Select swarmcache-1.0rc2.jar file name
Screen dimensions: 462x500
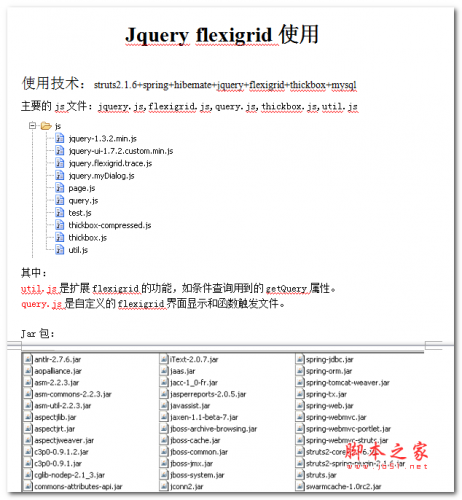coord(344,487)
